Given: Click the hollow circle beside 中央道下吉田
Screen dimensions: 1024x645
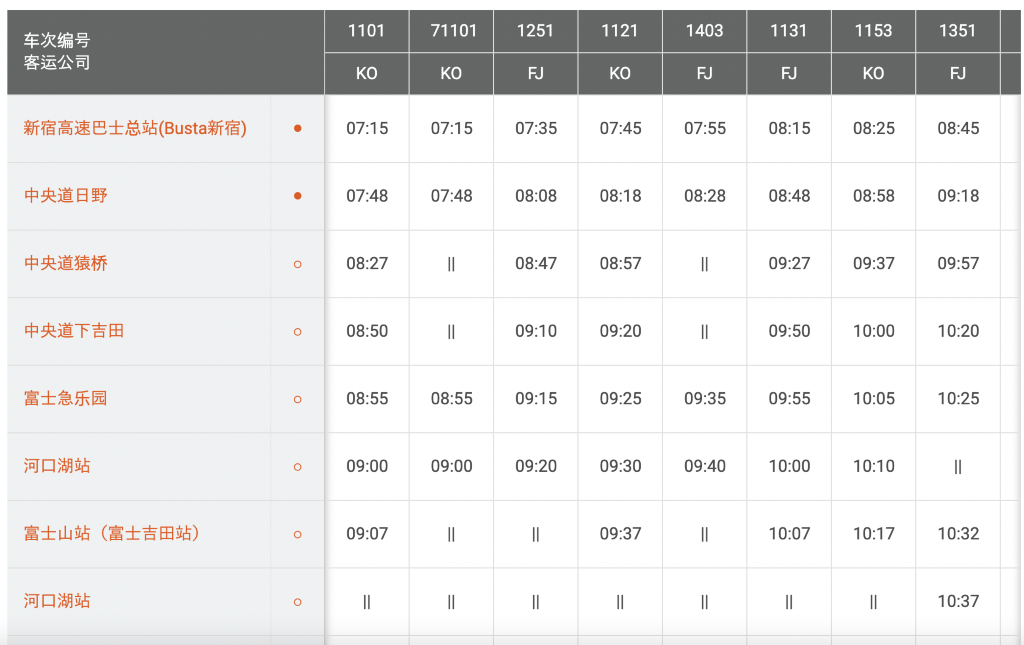Looking at the screenshot, I should pos(297,331).
